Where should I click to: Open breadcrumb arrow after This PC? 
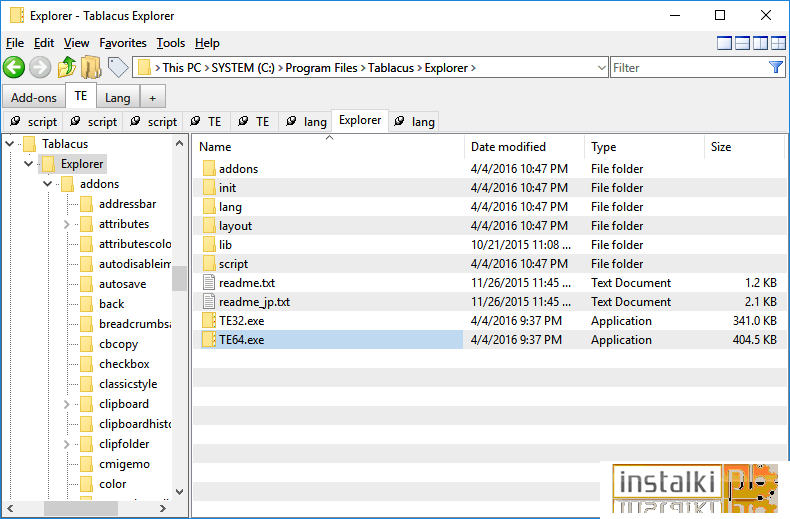point(207,68)
